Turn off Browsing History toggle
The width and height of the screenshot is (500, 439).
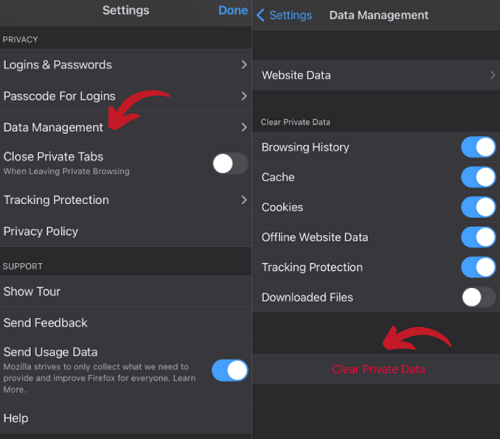pyautogui.click(x=478, y=147)
